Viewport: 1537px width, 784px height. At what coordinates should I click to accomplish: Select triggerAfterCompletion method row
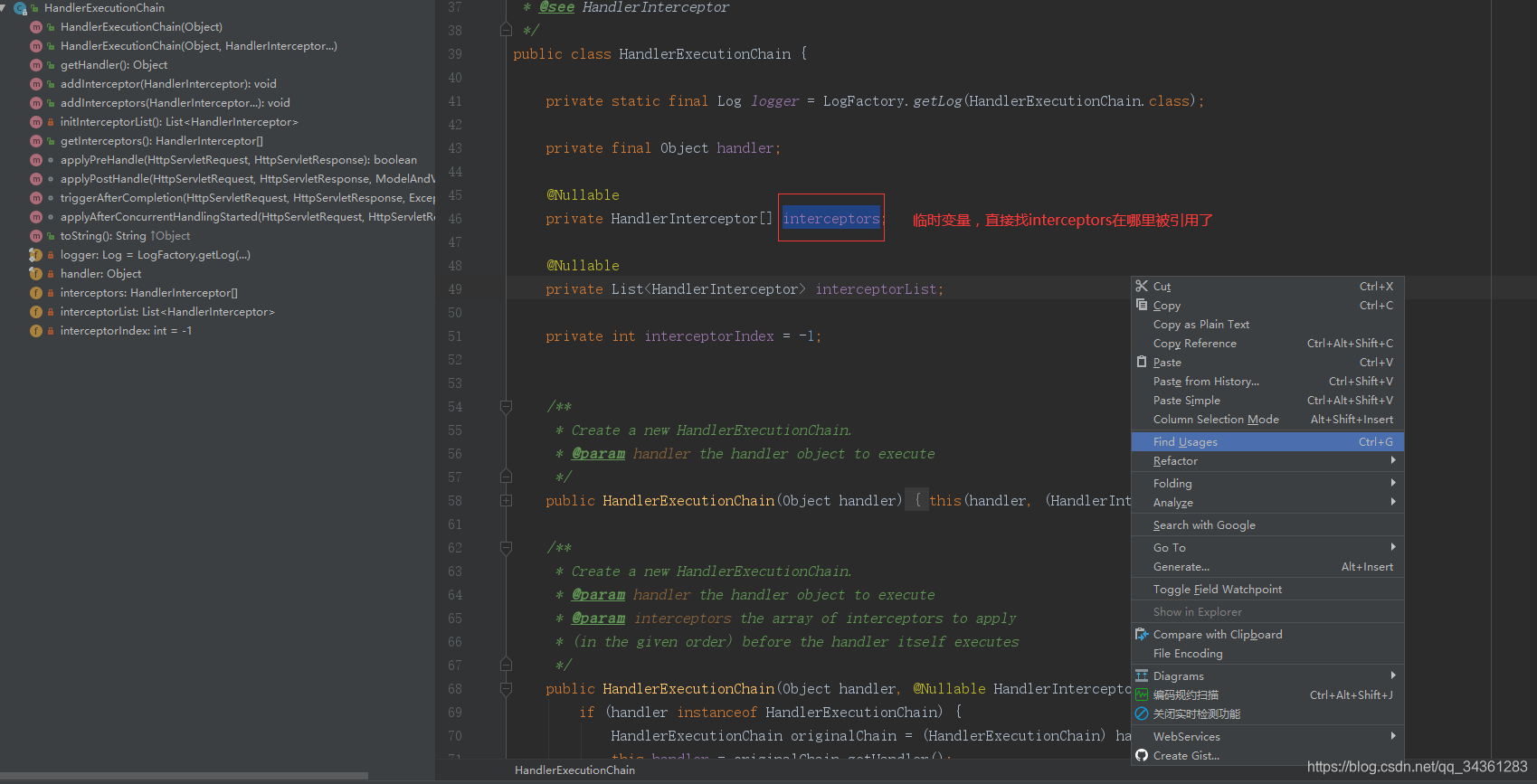point(248,198)
